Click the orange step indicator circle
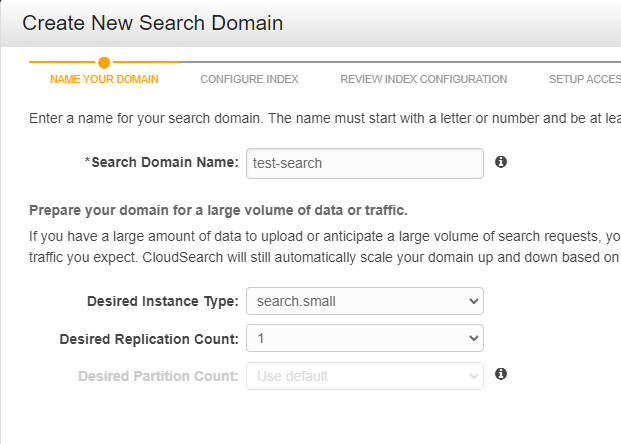Image resolution: width=621 pixels, height=444 pixels. coord(104,62)
